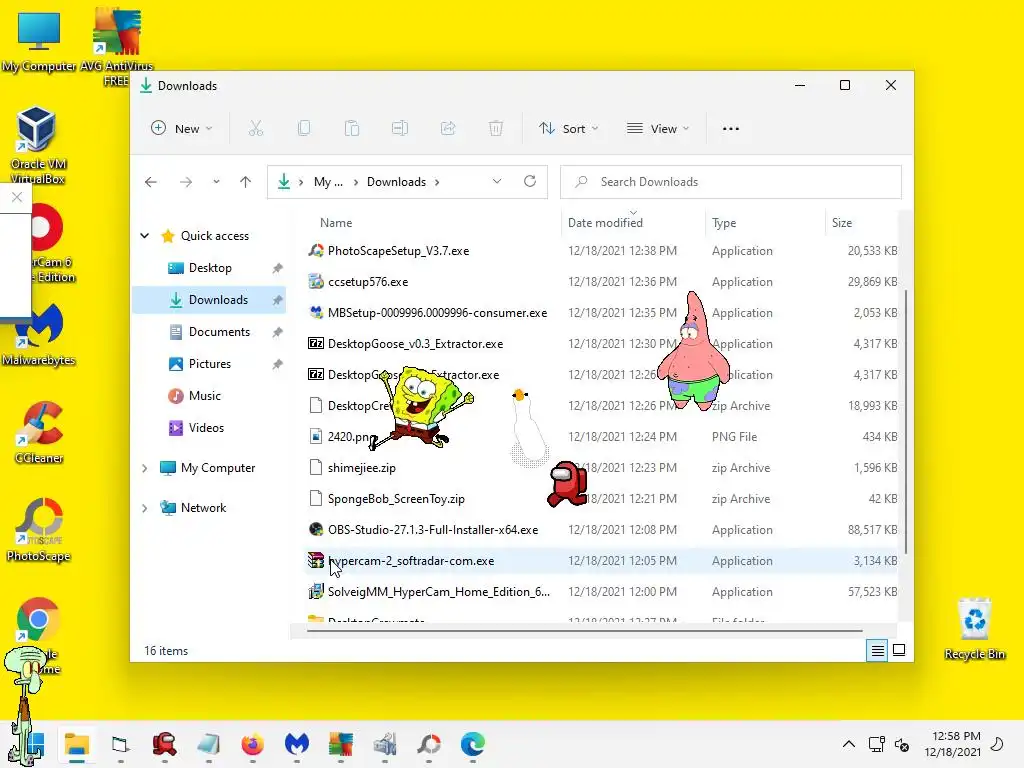Click Firefox icon in taskbar
The width and height of the screenshot is (1024, 768).
click(x=253, y=744)
